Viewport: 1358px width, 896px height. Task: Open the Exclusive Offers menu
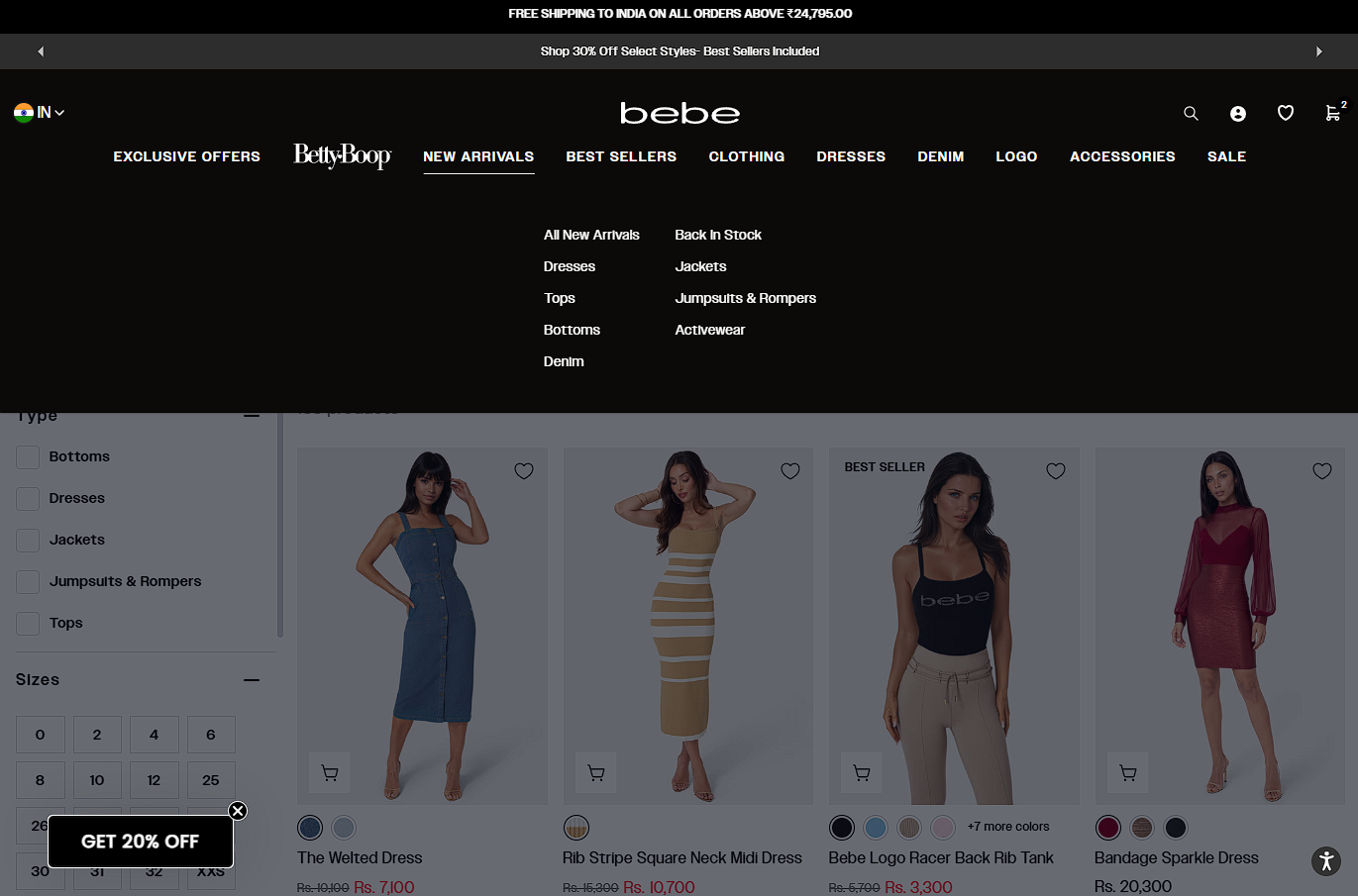click(187, 156)
